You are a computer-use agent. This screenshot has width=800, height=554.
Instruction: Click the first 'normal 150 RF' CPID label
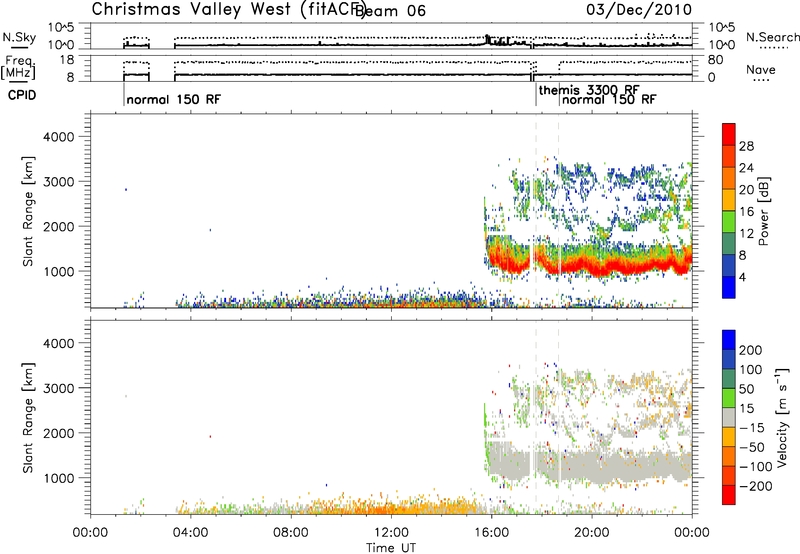(173, 99)
